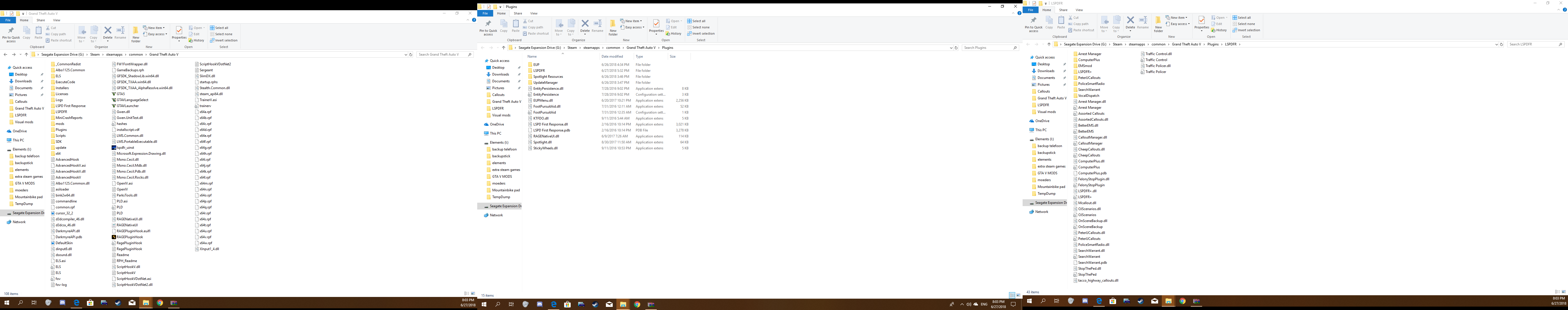The width and height of the screenshot is (1568, 310).
Task: Expand address bar history dropdown in Plugins window
Action: (951, 47)
